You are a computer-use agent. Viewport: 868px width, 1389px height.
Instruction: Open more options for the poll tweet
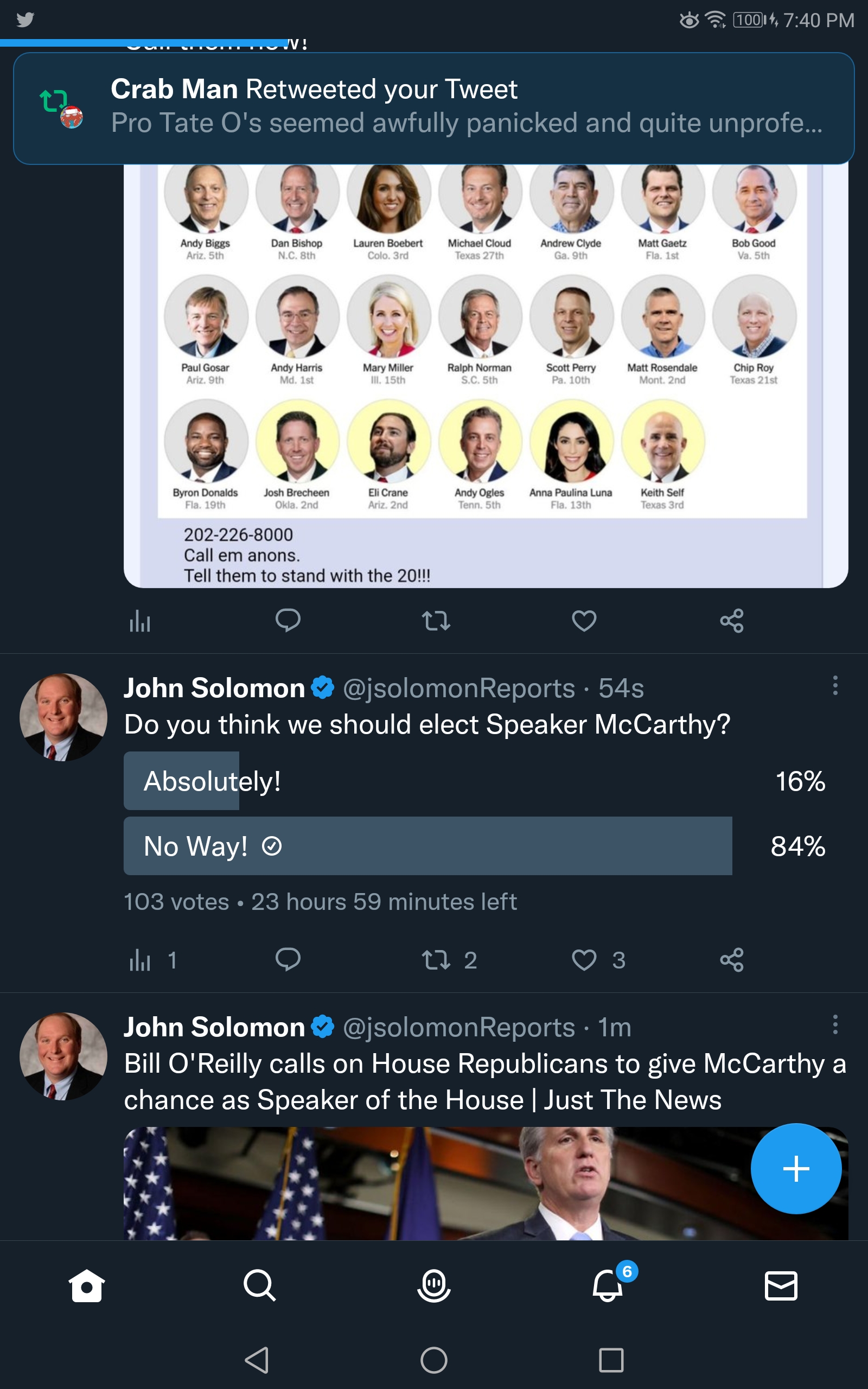pyautogui.click(x=835, y=685)
